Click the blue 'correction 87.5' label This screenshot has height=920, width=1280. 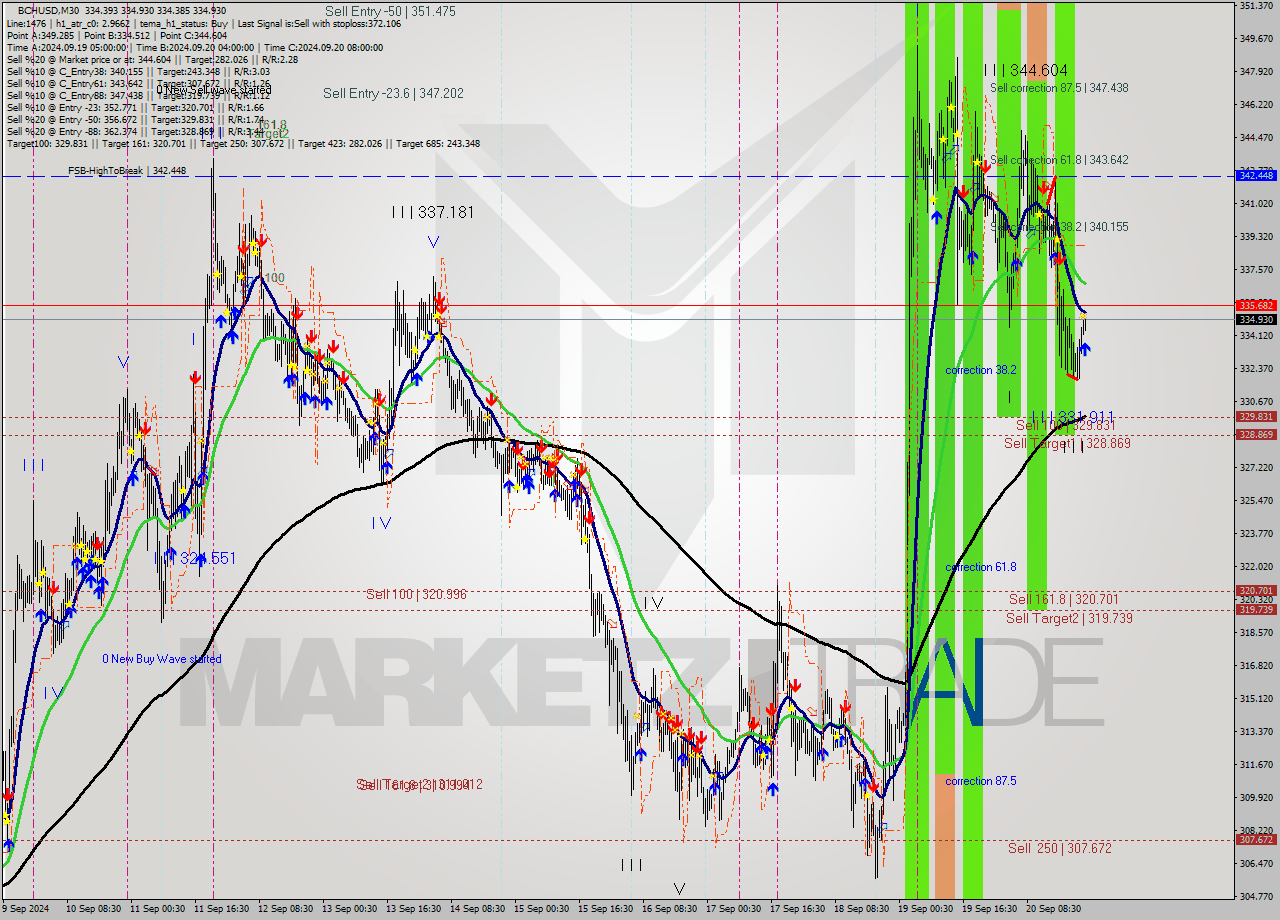pyautogui.click(x=981, y=781)
